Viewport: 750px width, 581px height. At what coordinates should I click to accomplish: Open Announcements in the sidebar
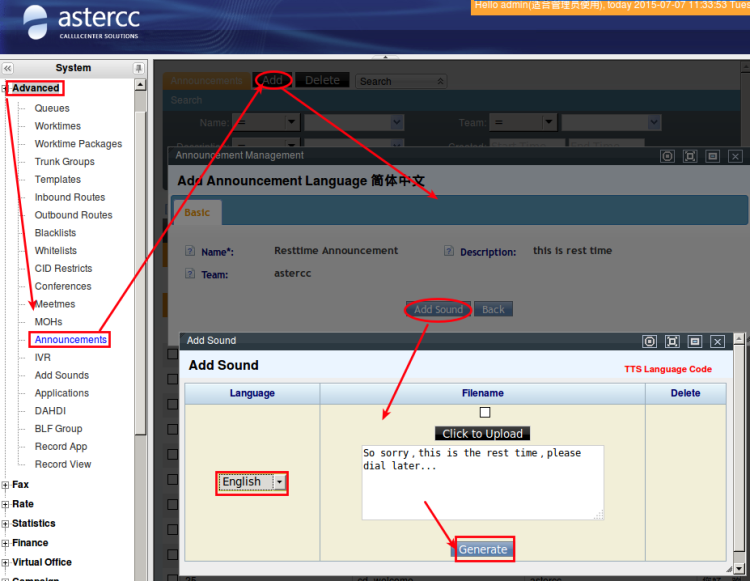(x=70, y=340)
